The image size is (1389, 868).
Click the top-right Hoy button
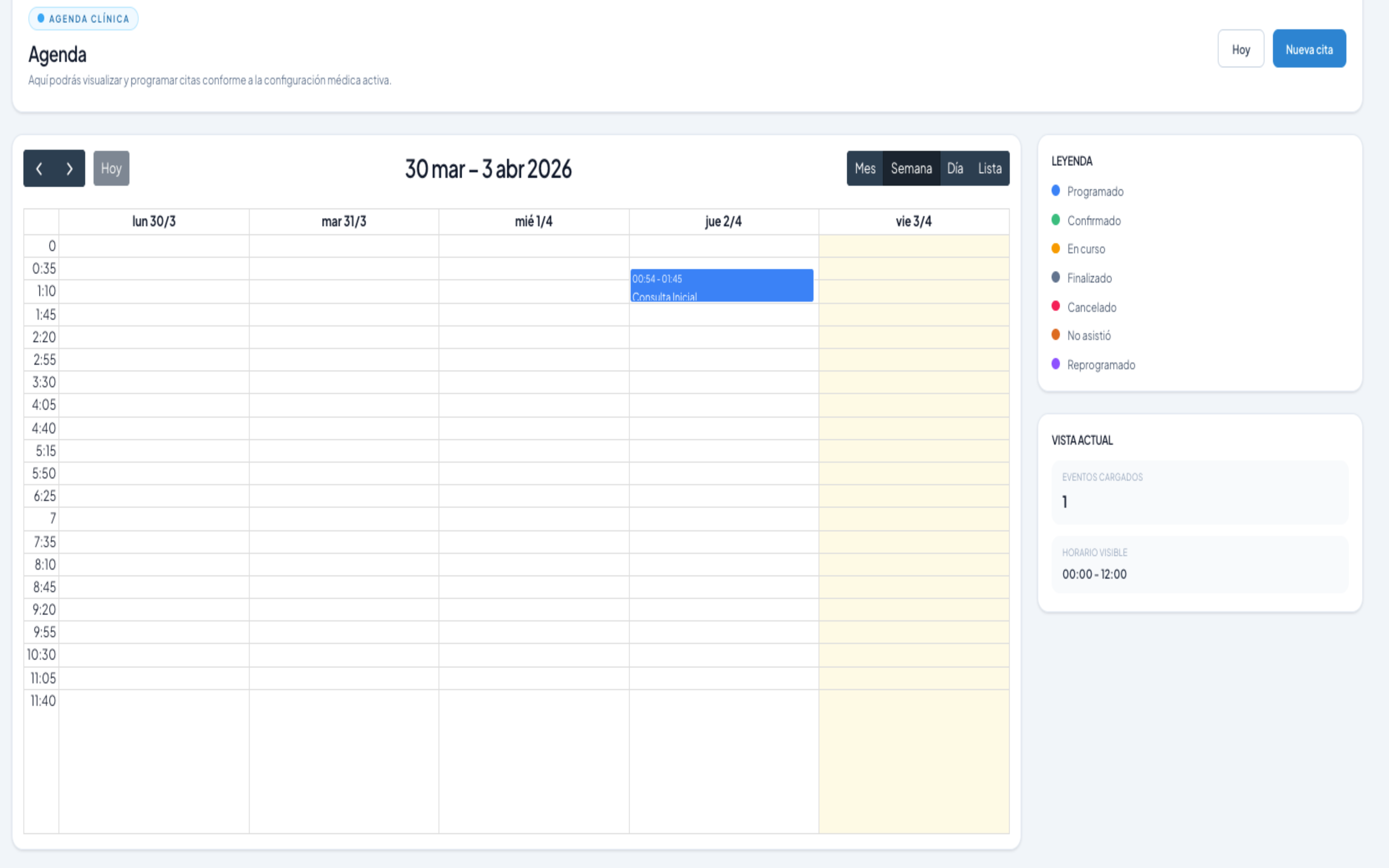1240,49
